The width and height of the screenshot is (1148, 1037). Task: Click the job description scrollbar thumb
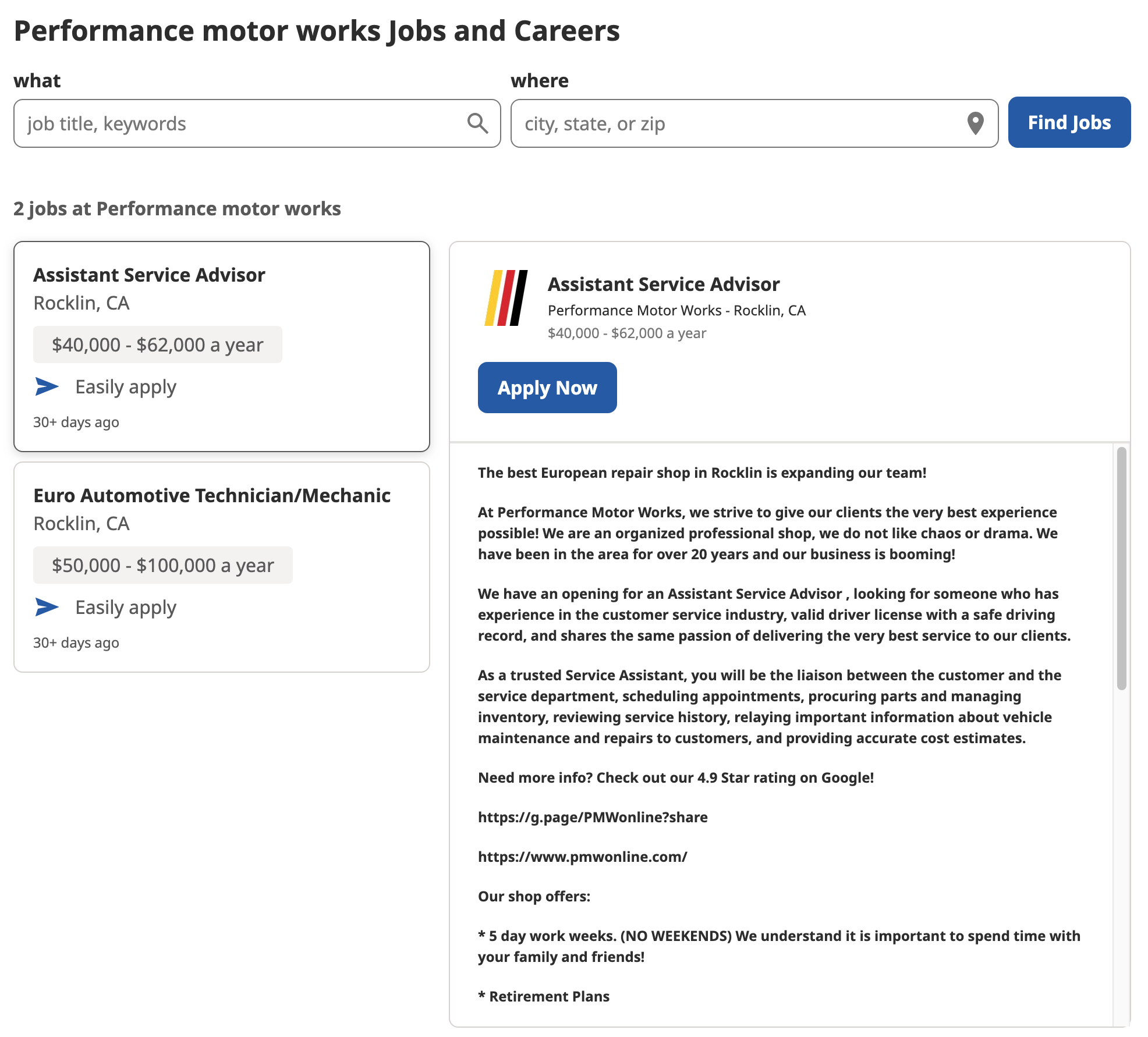pos(1121,569)
